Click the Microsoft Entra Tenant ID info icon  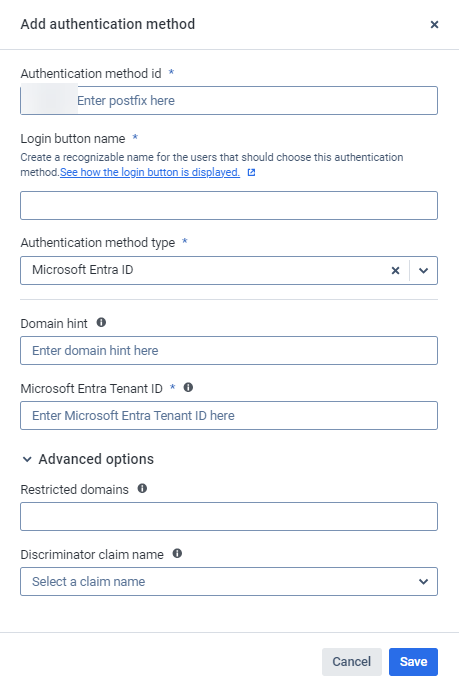pos(188,387)
